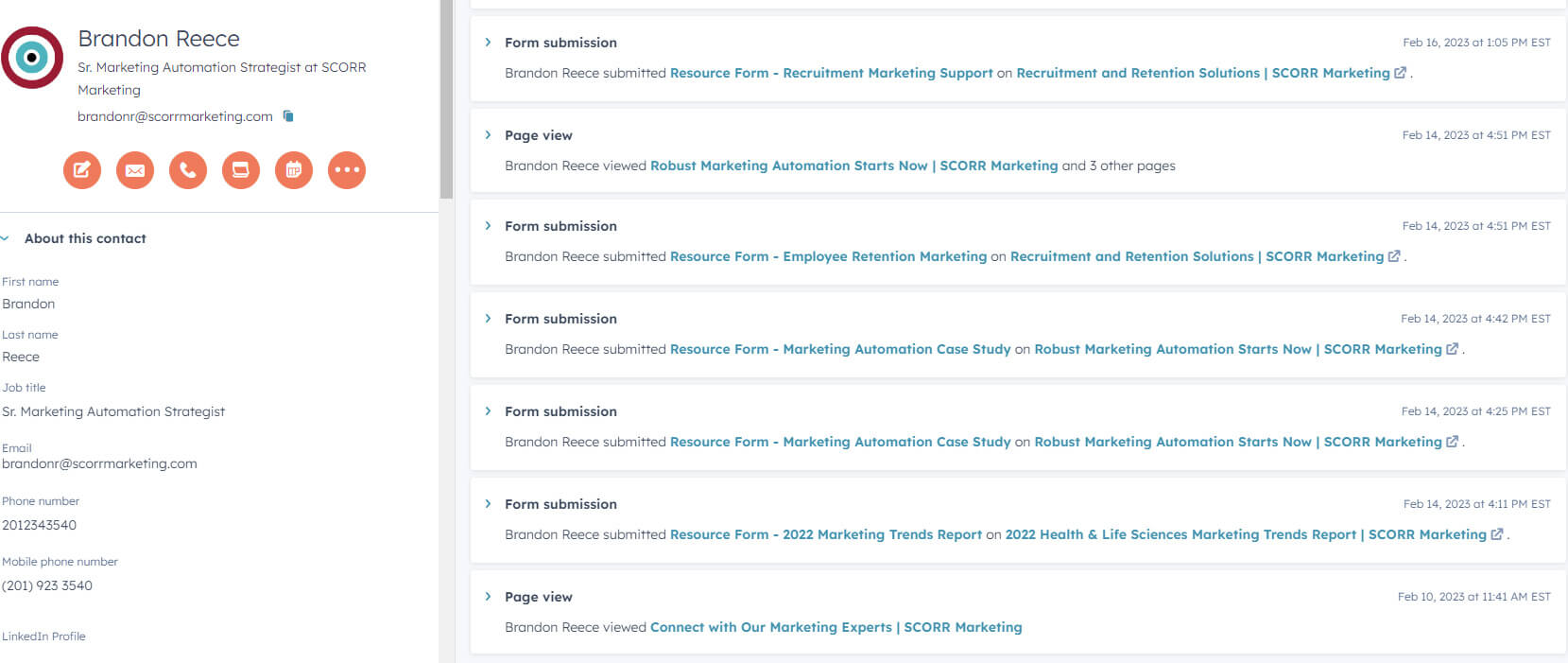Screen dimensions: 1568x663
Task: Collapse the About this contact section
Action: pos(6,238)
